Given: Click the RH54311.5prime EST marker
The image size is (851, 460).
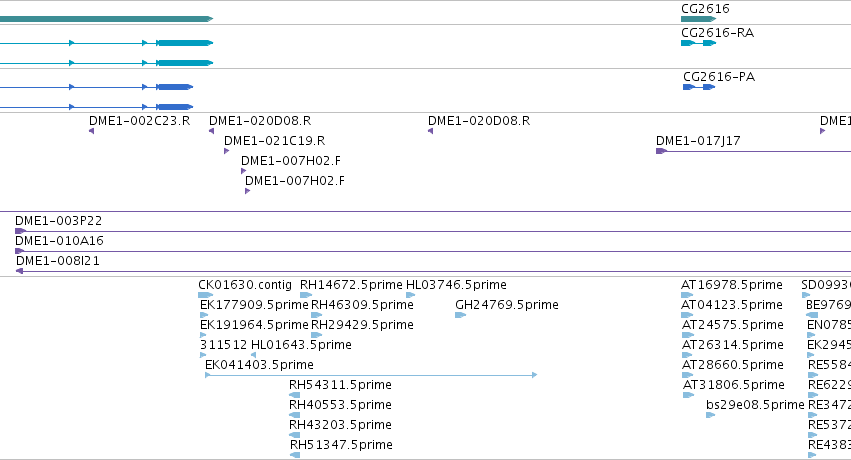Looking at the screenshot, I should [295, 395].
